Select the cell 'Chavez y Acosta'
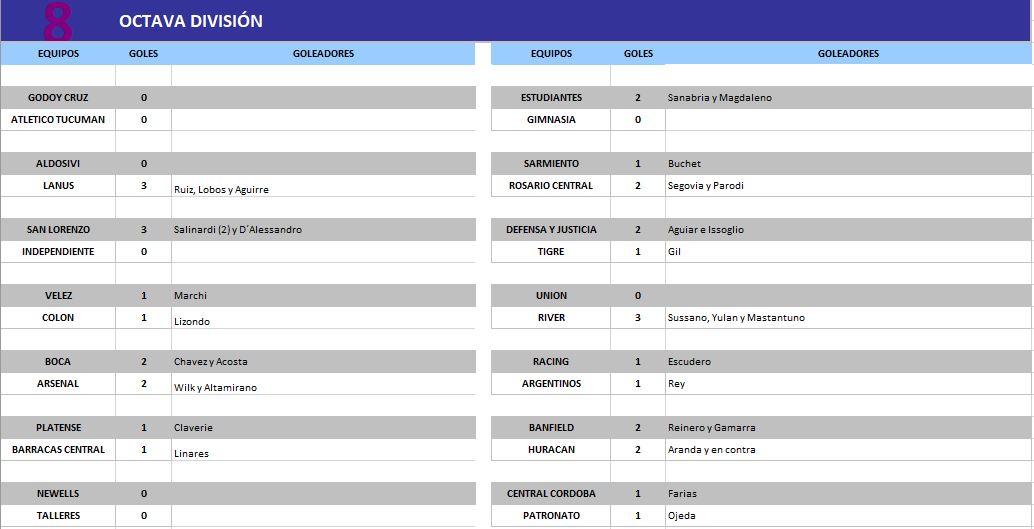This screenshot has height=529, width=1034. (x=323, y=361)
